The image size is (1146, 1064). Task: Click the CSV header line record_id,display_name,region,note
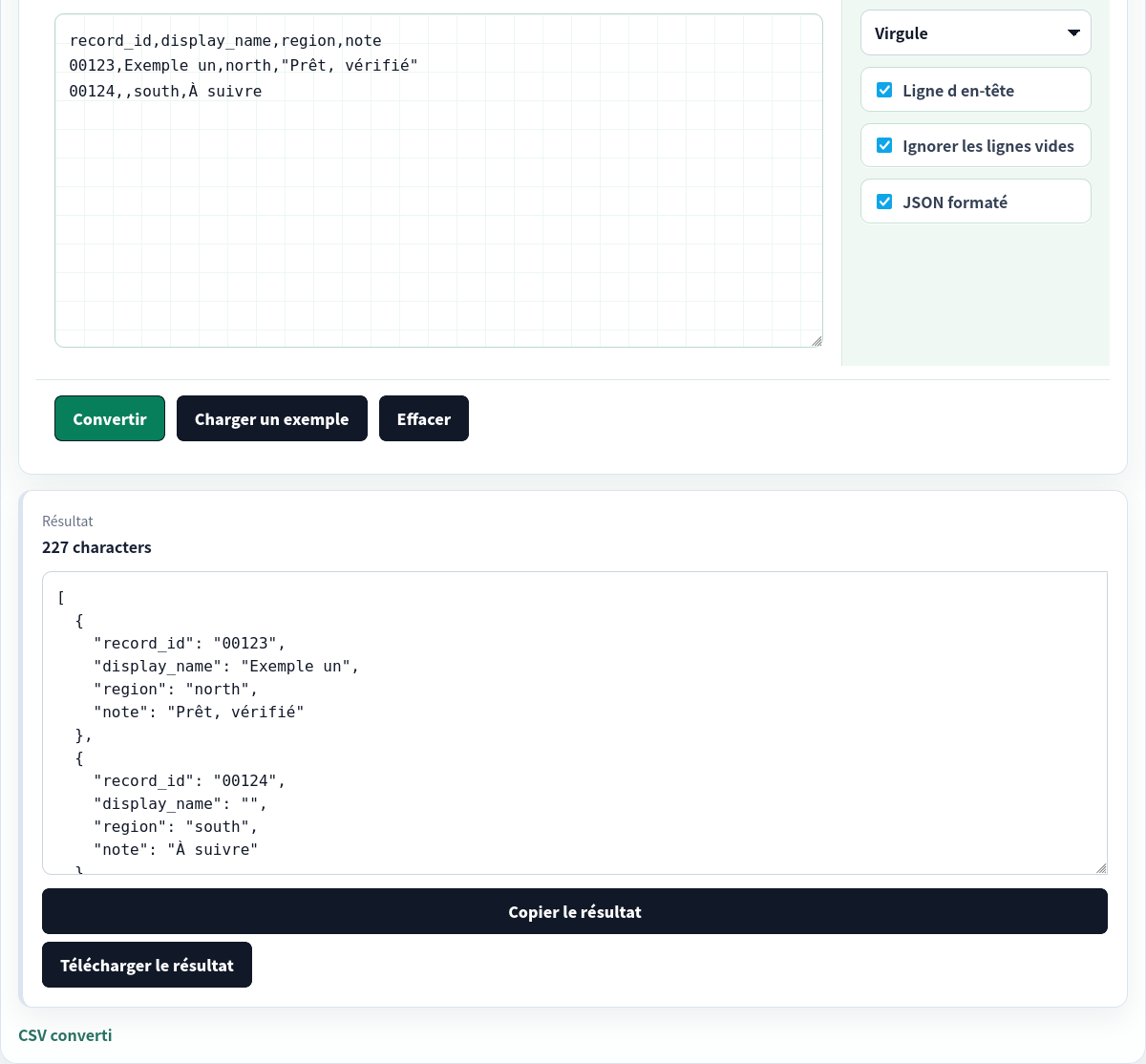pyautogui.click(x=225, y=41)
